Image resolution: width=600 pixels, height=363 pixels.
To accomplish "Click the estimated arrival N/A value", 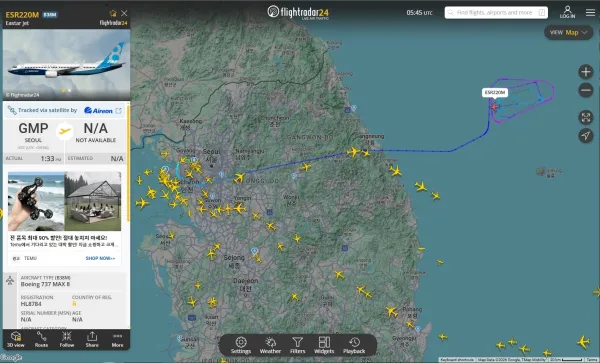I will point(117,159).
